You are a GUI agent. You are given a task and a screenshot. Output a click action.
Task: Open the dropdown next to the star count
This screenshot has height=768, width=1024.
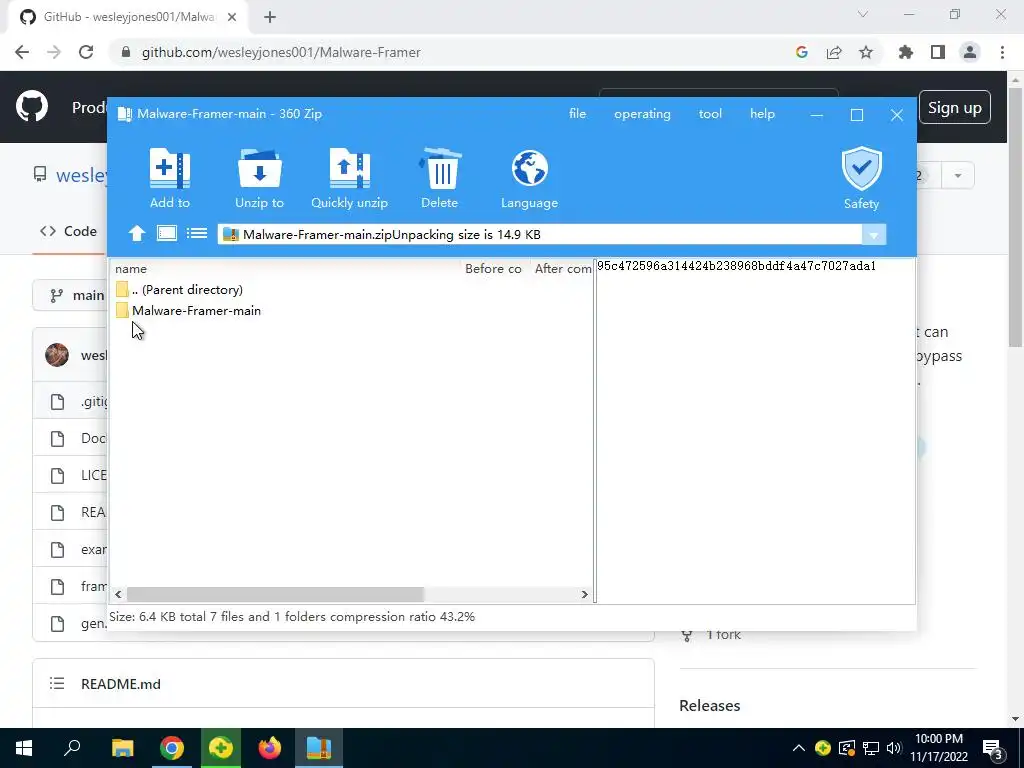pyautogui.click(x=958, y=175)
